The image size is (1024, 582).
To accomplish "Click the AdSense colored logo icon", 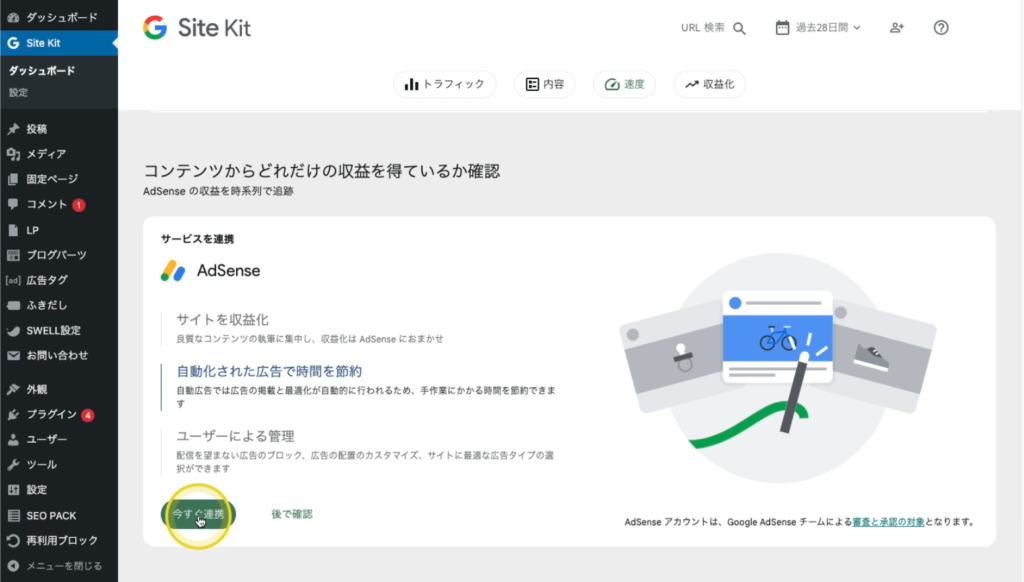I will tap(174, 270).
